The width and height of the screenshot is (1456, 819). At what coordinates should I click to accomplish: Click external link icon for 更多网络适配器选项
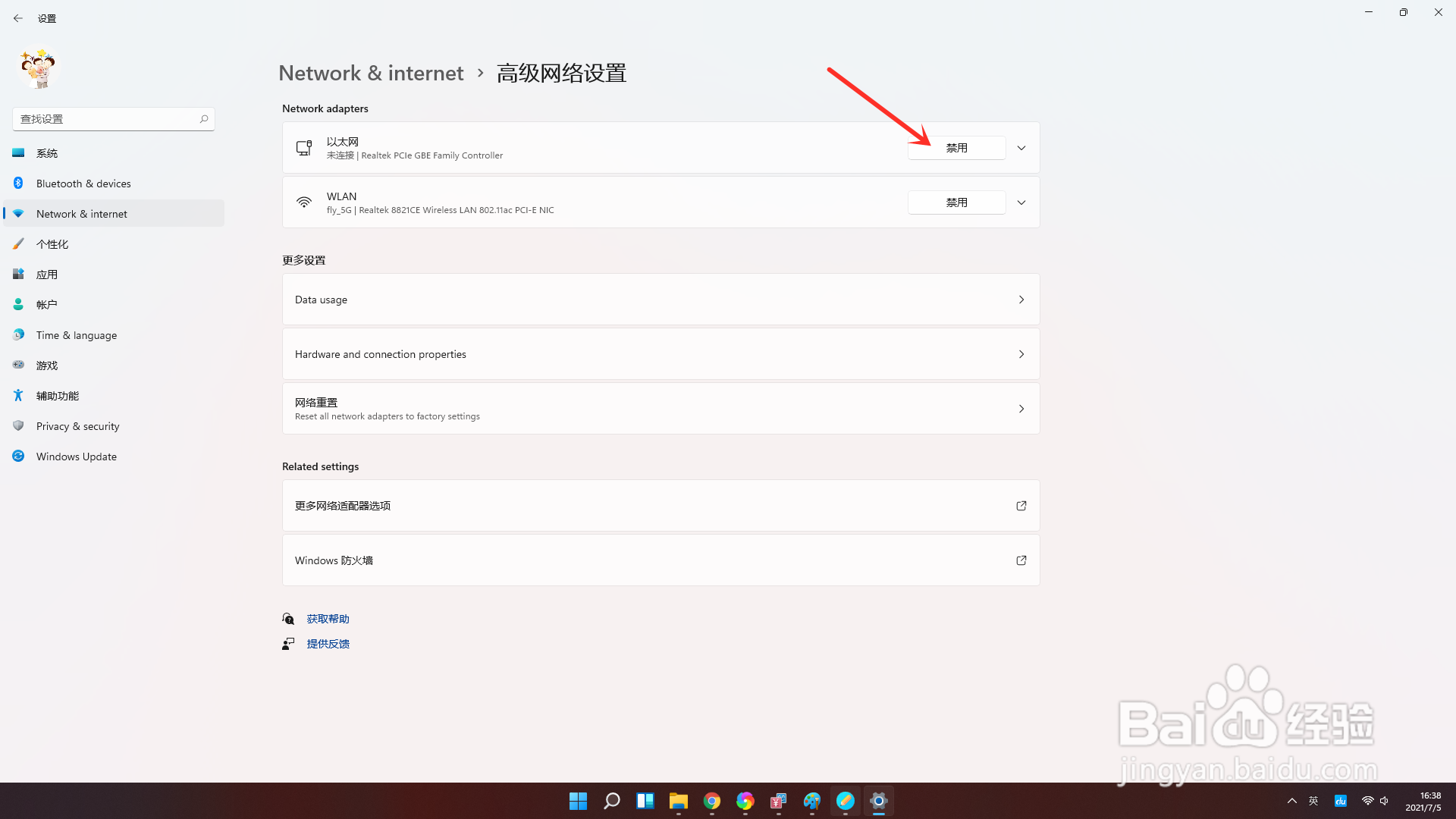1021,506
